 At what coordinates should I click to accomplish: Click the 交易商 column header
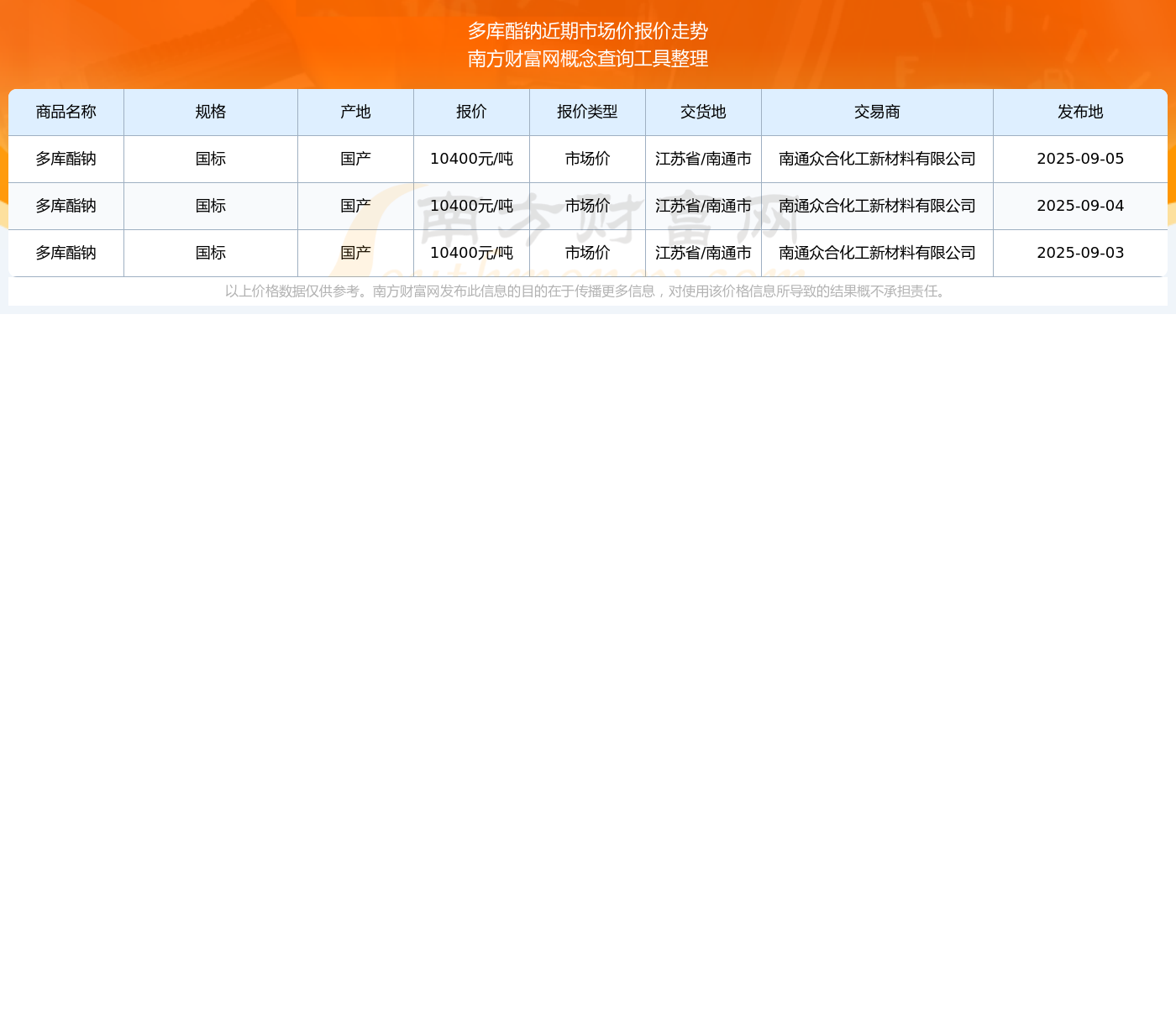click(x=878, y=113)
